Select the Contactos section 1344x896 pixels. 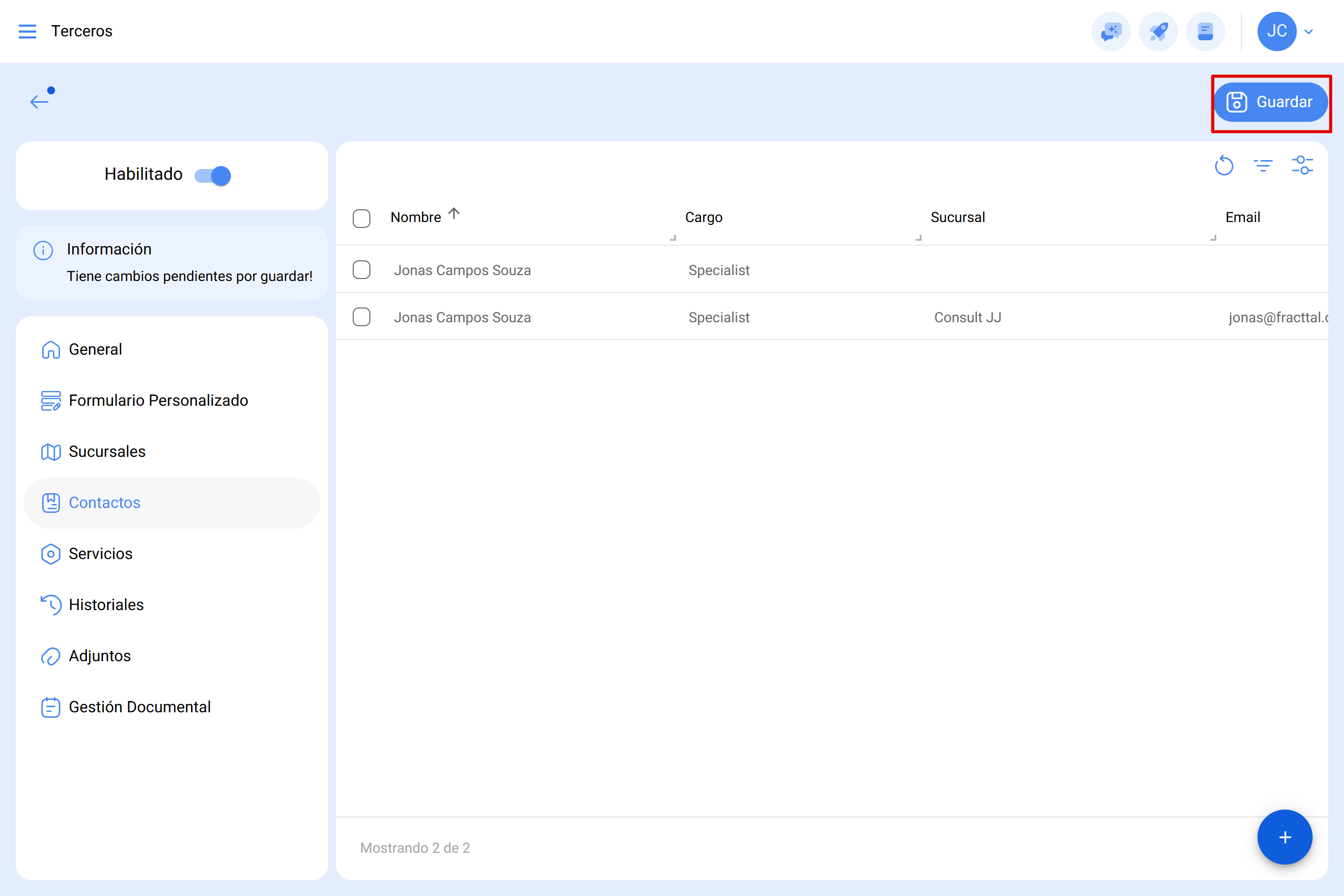coord(172,503)
